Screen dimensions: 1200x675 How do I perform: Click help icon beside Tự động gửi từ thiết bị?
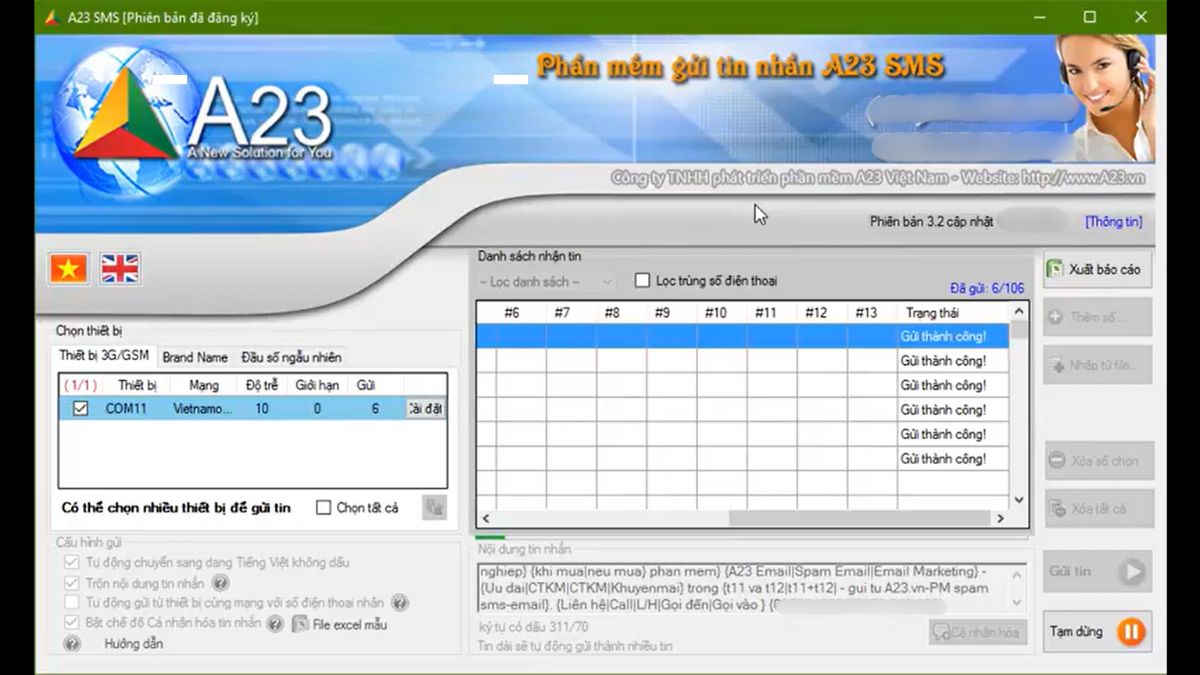point(399,603)
